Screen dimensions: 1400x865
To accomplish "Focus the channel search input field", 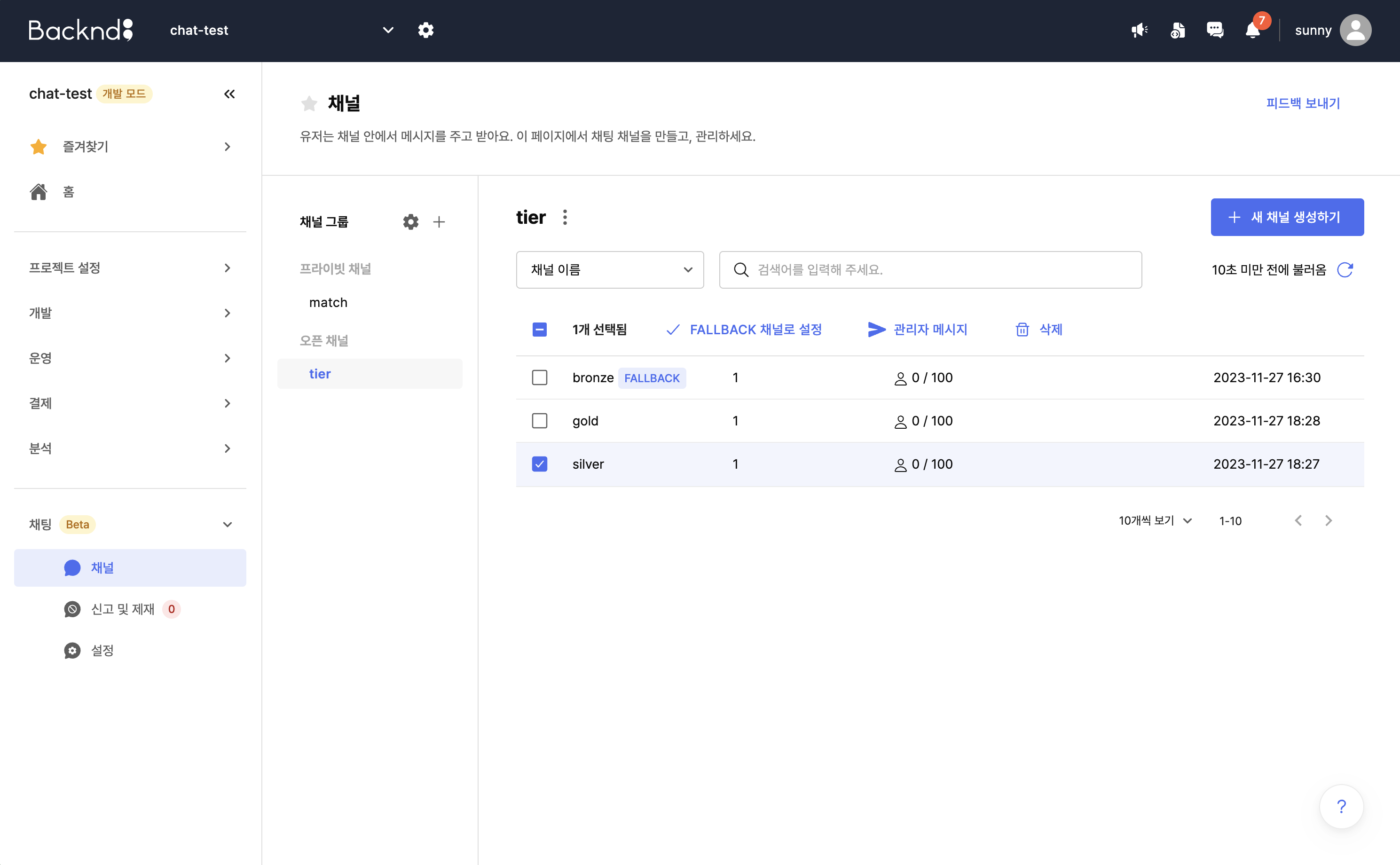I will [930, 269].
